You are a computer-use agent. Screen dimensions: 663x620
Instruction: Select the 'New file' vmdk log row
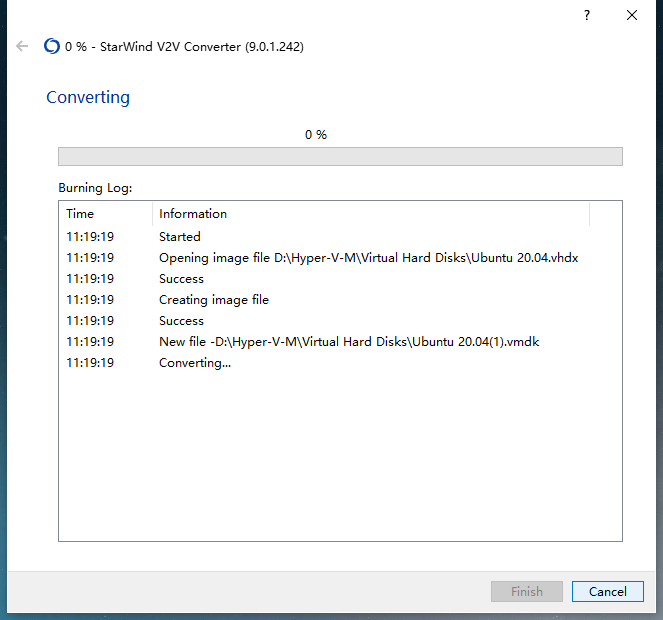point(340,341)
